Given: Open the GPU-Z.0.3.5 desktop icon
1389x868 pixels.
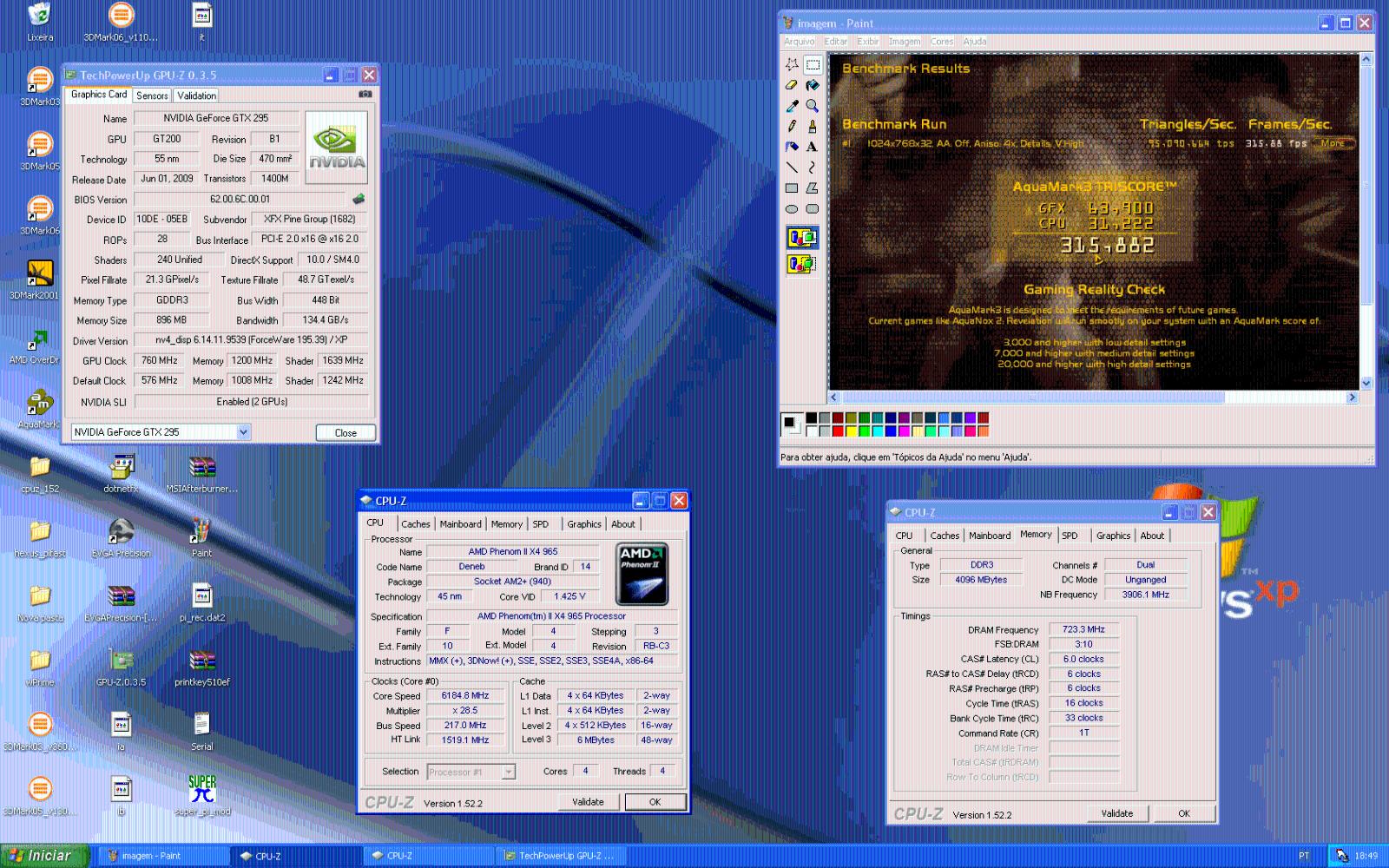Looking at the screenshot, I should pyautogui.click(x=121, y=667).
